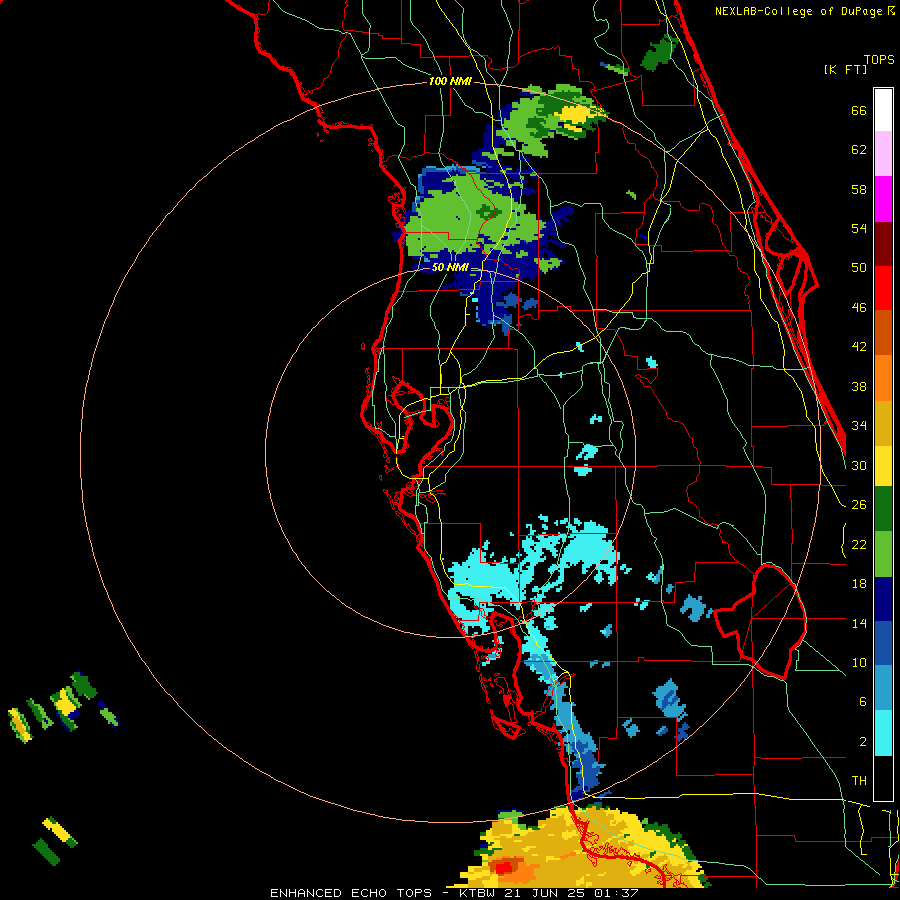Select the dark red legend swatch
The image size is (900, 900).
883,244
